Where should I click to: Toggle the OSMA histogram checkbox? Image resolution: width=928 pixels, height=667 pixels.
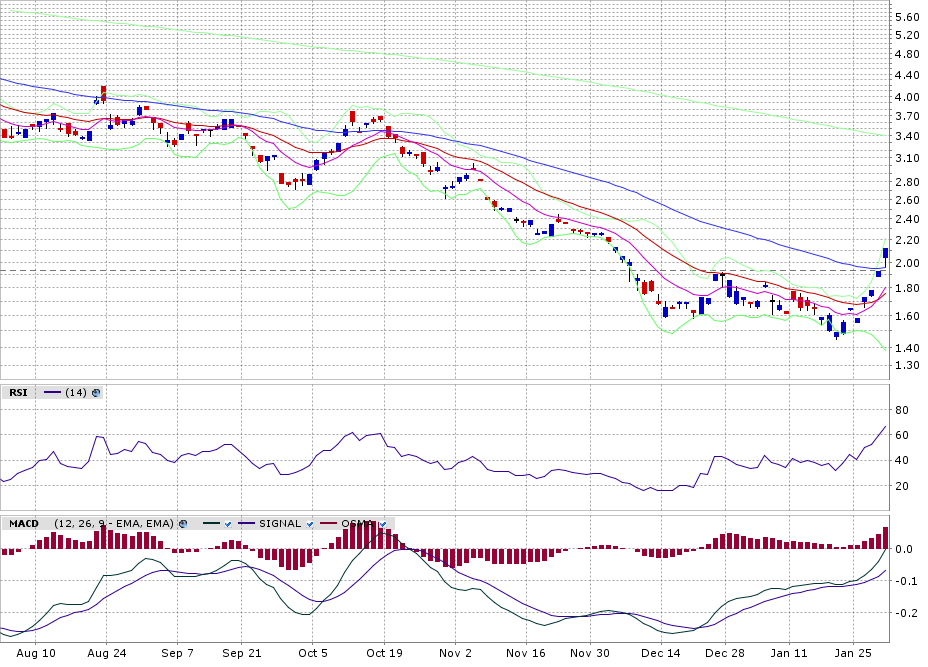383,523
